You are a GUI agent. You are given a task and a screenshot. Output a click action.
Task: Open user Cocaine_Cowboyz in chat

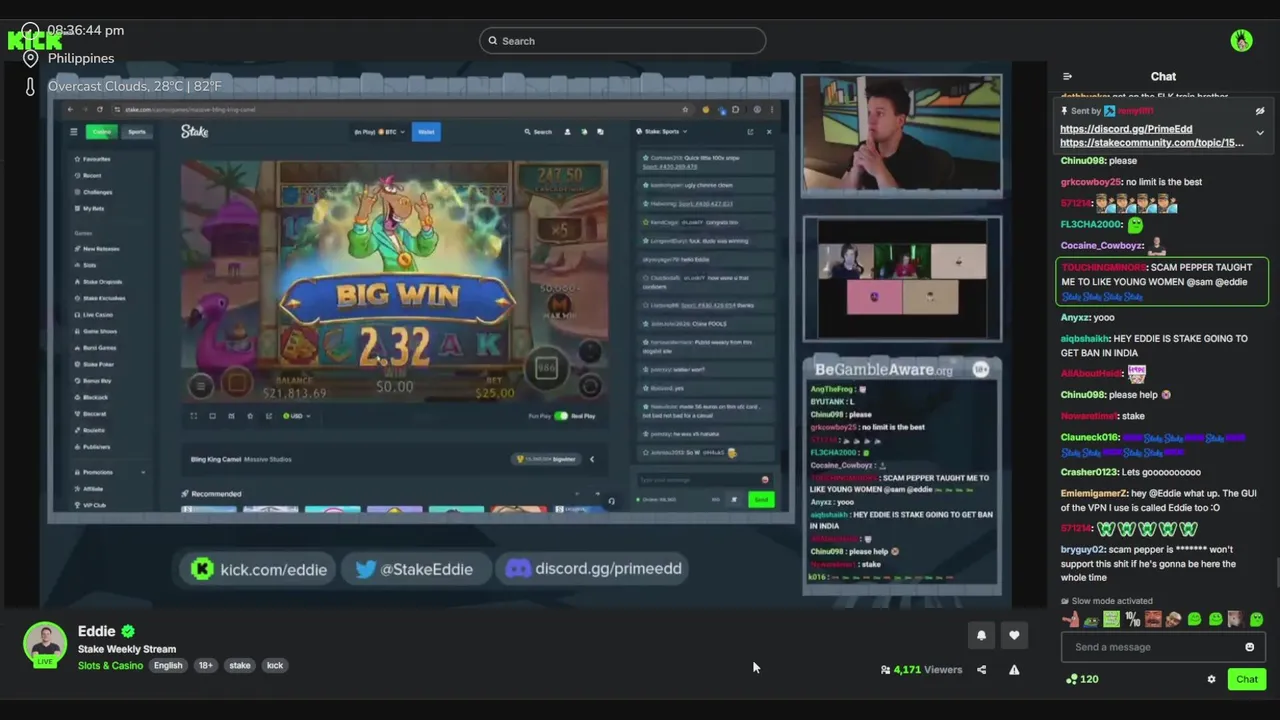point(1101,246)
